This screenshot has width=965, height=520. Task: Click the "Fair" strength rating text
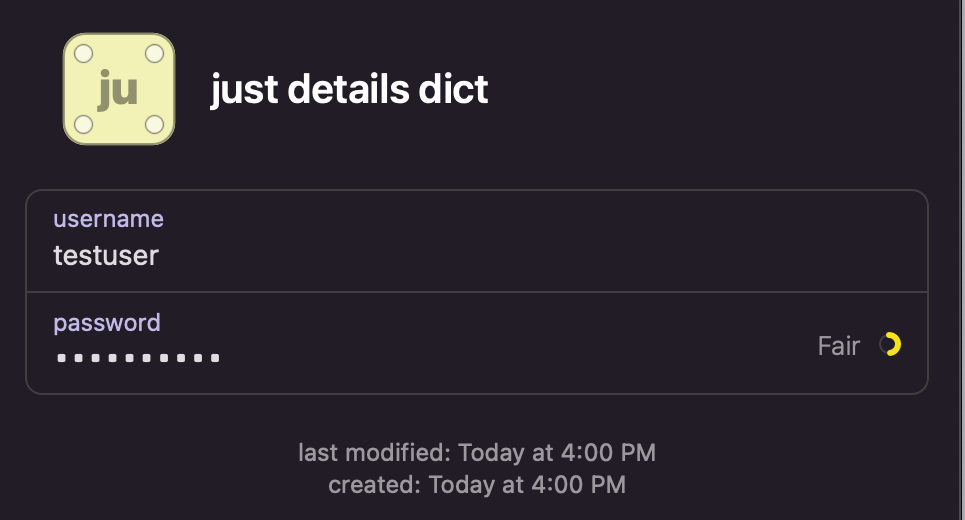838,346
